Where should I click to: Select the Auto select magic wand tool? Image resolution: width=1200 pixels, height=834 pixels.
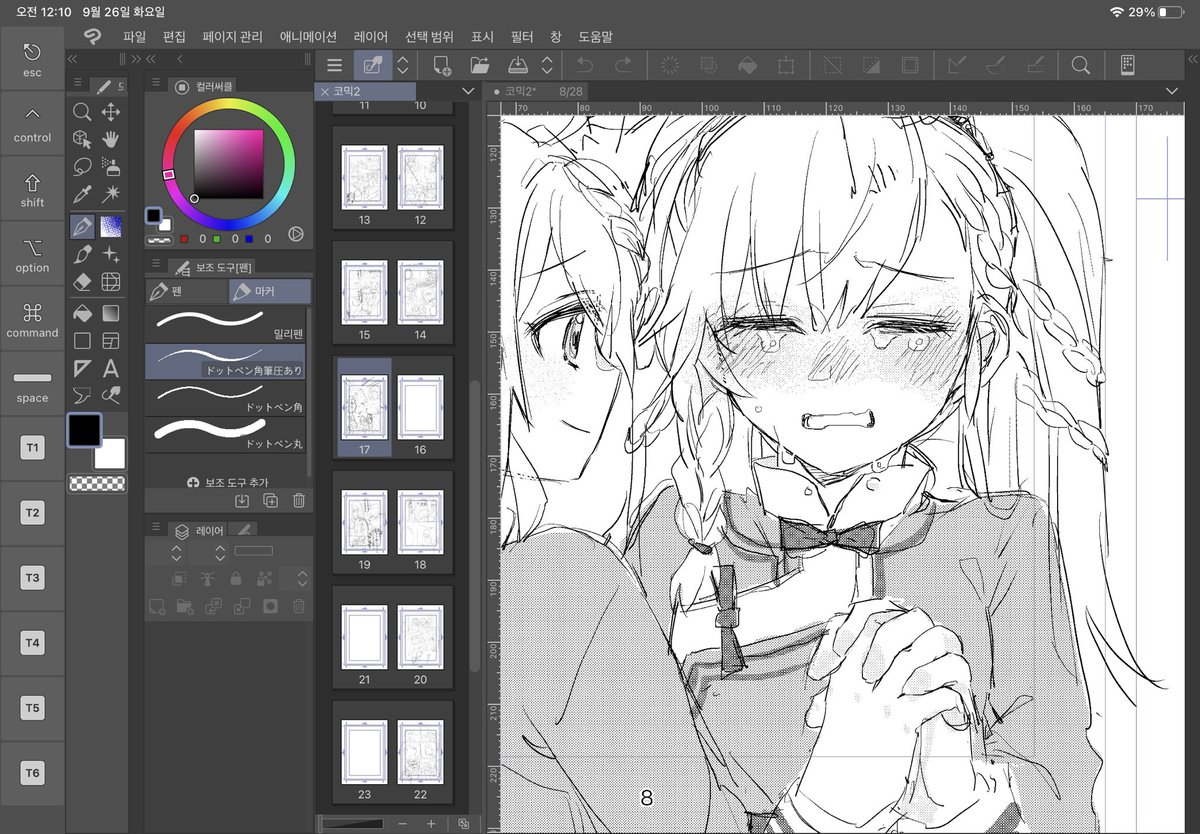tap(111, 195)
